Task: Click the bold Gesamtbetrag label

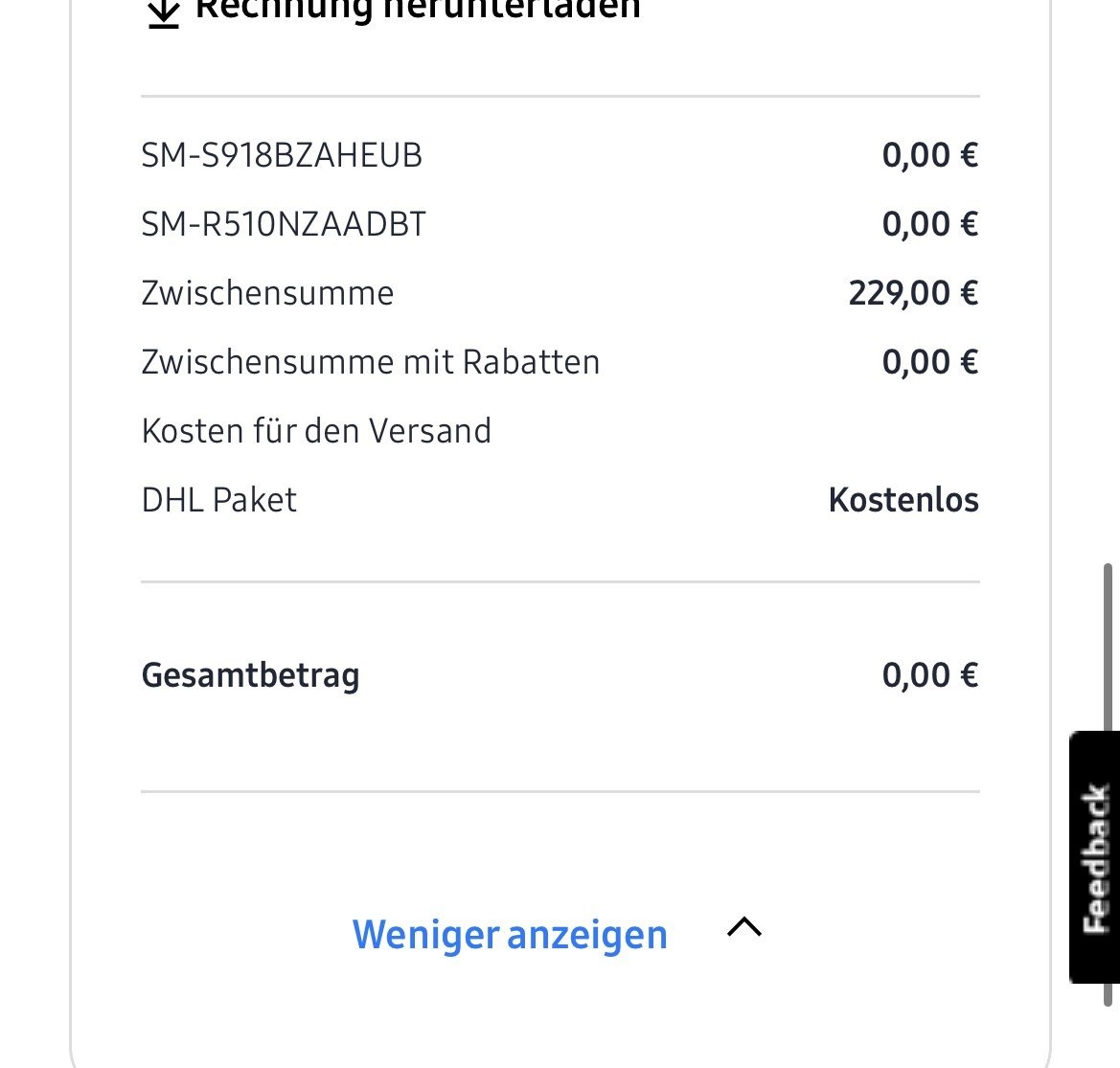Action: [251, 675]
